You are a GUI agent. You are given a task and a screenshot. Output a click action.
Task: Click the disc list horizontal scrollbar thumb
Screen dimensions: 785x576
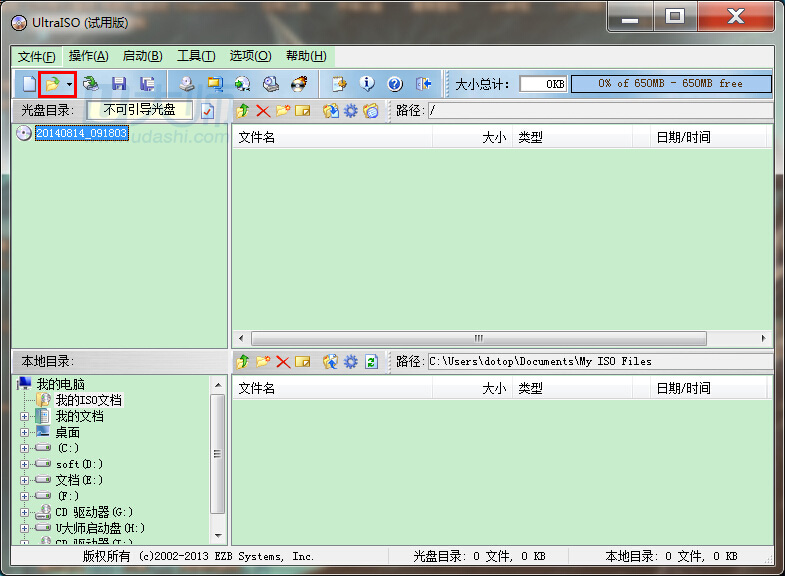coord(479,338)
